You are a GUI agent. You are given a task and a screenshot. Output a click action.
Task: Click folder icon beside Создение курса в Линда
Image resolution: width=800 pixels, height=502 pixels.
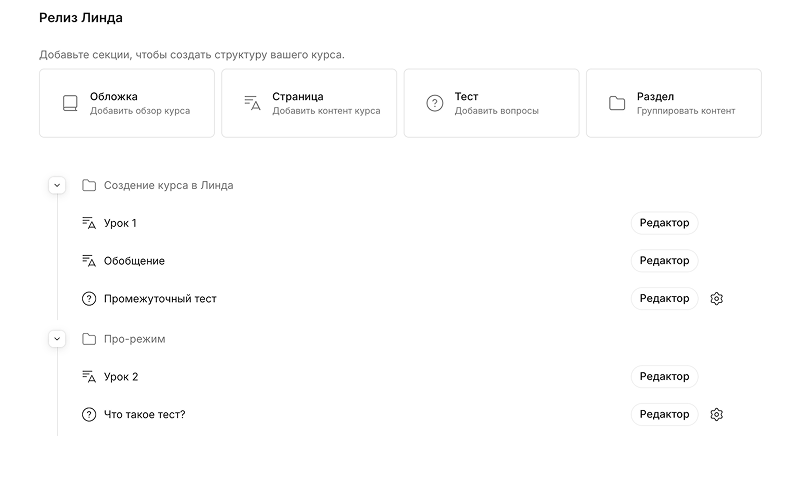pos(88,185)
